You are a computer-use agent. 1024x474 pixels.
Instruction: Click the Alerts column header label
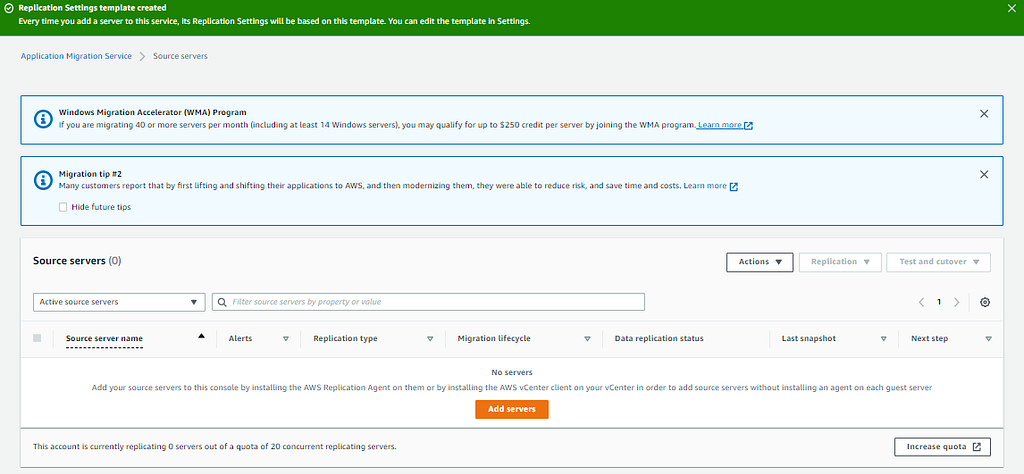click(240, 338)
